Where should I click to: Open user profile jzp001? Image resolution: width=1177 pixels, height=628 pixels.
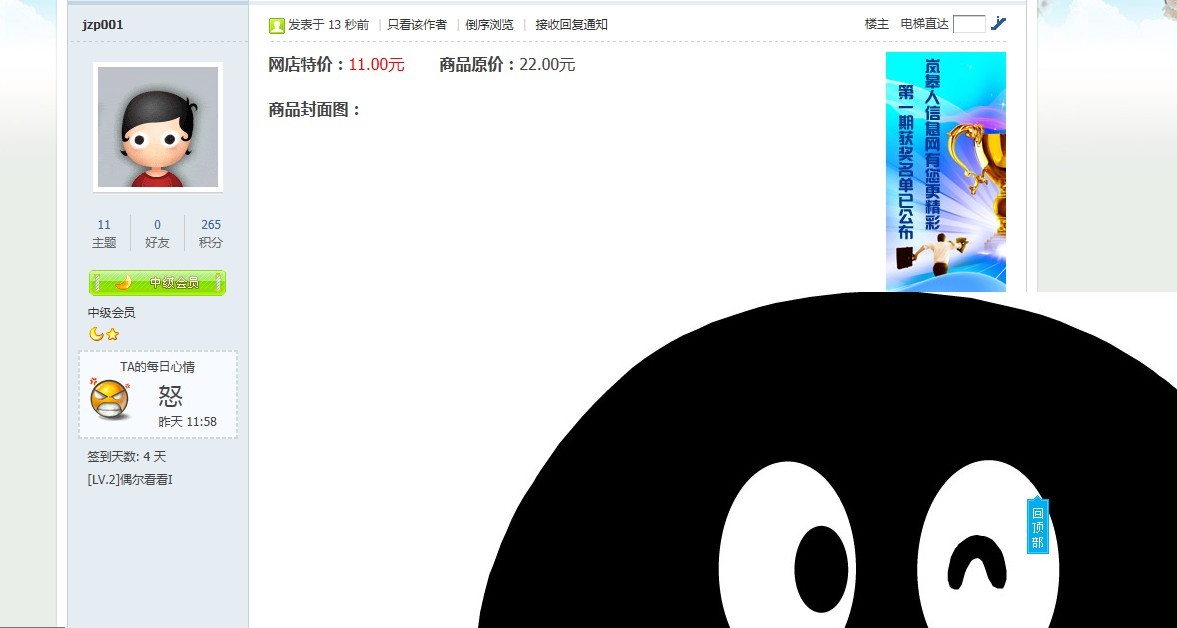tap(103, 25)
